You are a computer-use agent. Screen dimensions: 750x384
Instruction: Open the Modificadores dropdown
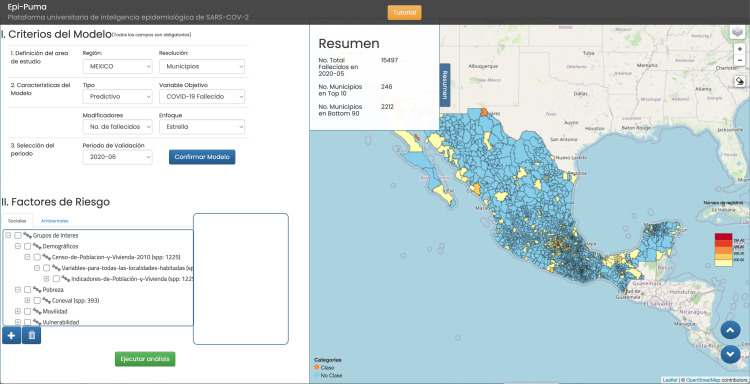(x=117, y=127)
